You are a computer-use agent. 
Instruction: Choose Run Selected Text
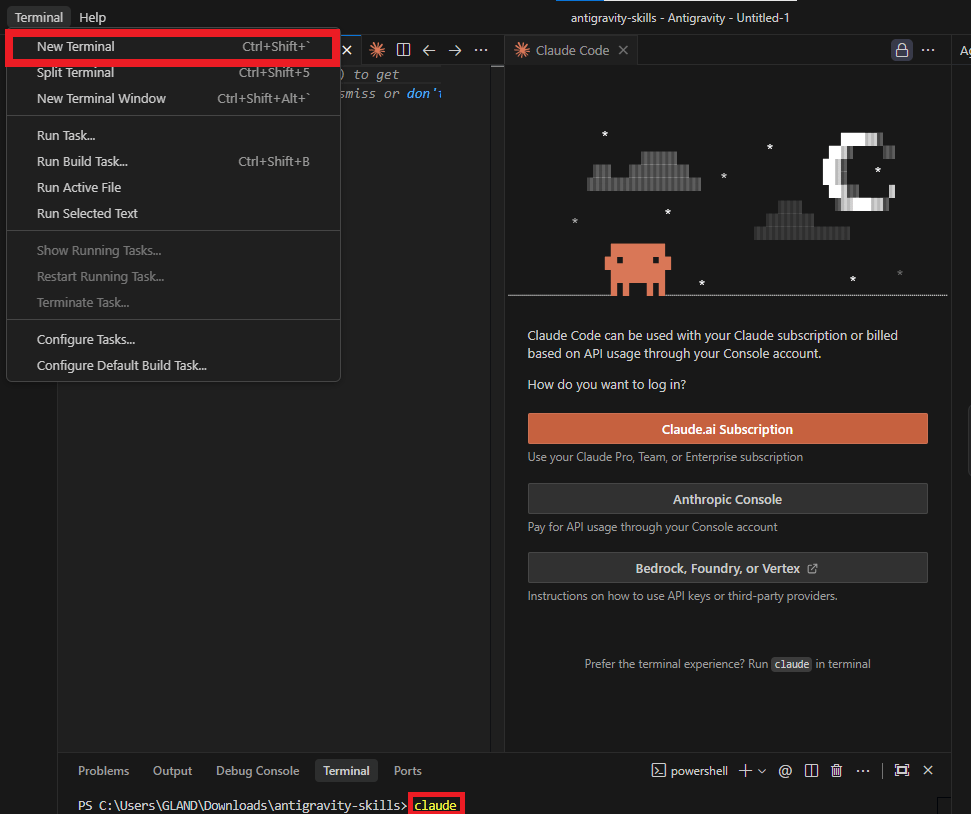pos(173,213)
